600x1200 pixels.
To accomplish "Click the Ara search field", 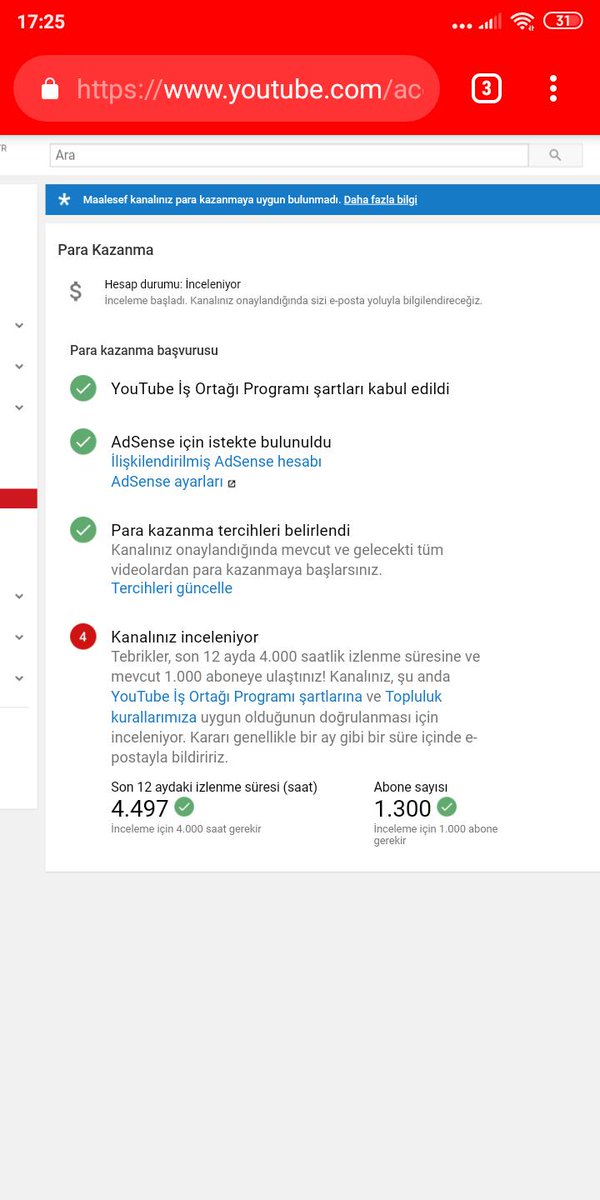I will 289,155.
